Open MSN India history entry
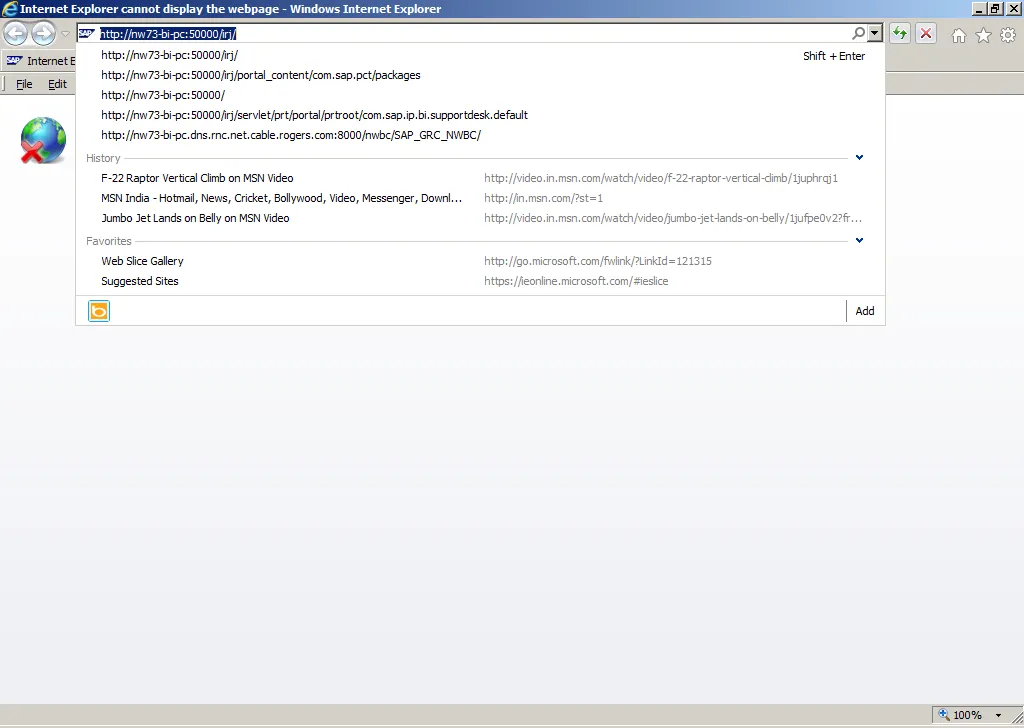 coord(481,198)
